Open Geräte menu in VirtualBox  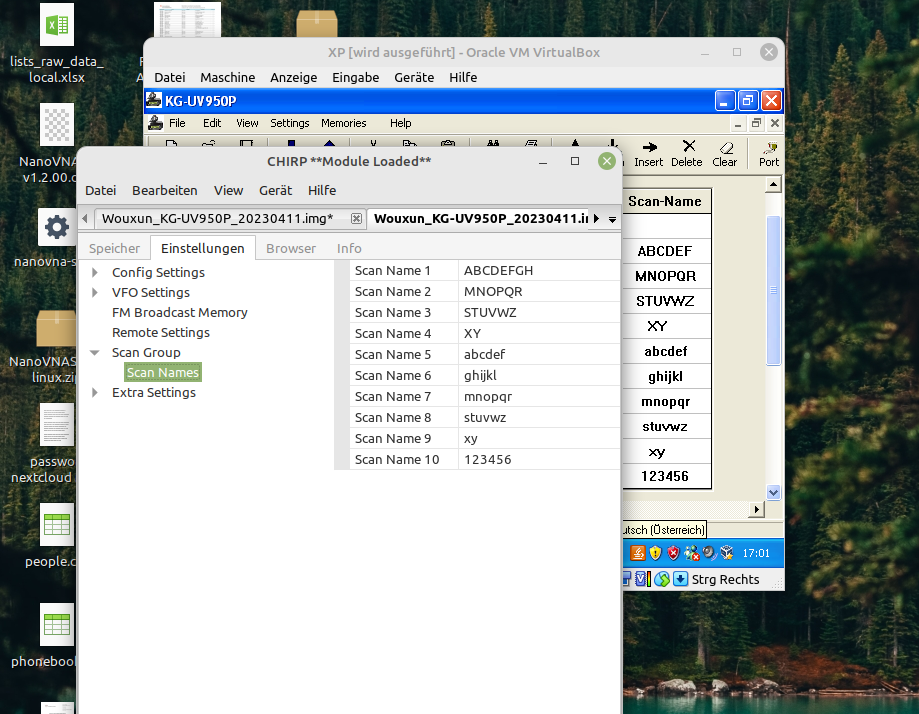click(414, 77)
